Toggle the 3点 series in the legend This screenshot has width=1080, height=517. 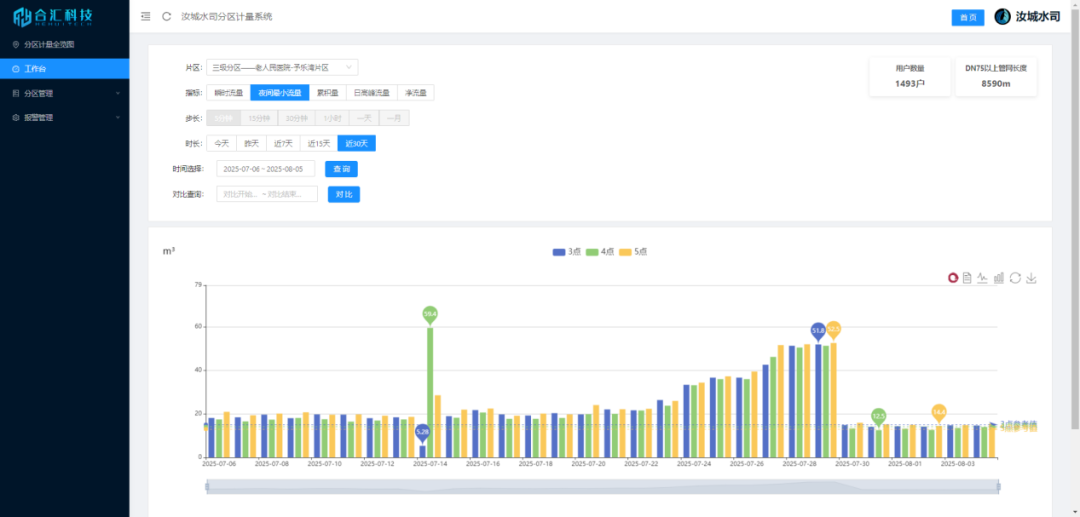click(x=567, y=252)
